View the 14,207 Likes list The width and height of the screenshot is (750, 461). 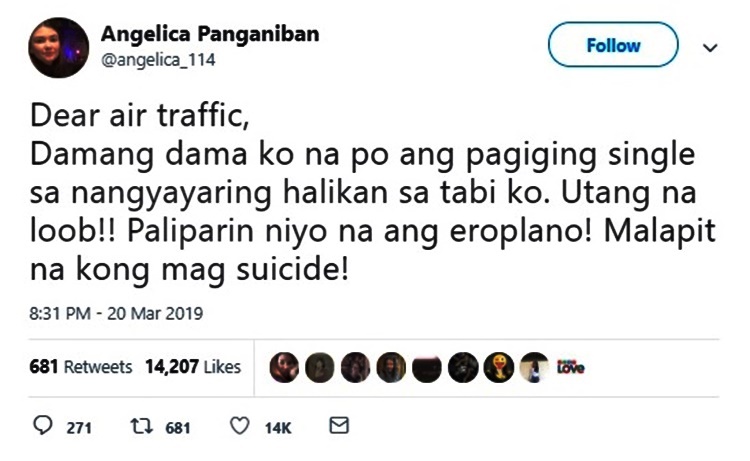pyautogui.click(x=193, y=367)
